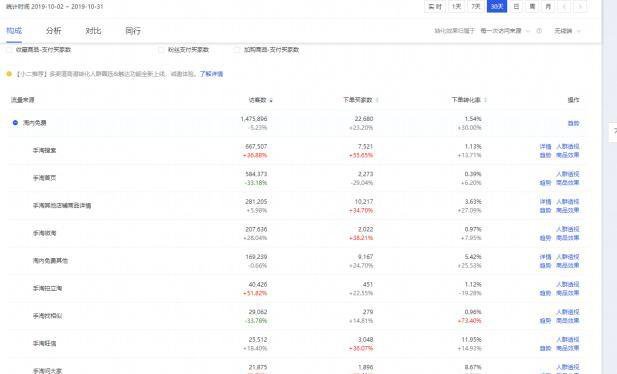Click 手淘其他店铺商品详情 source name

coord(62,206)
